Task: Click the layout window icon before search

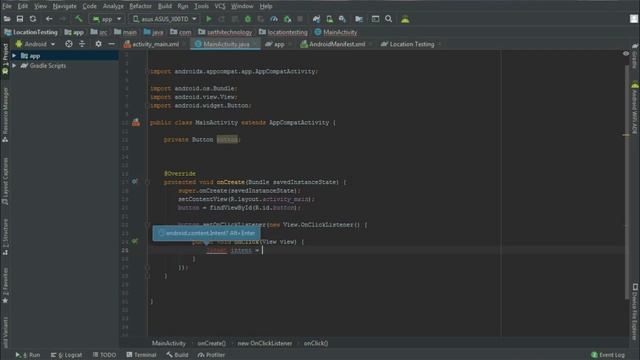Action: click(376, 19)
